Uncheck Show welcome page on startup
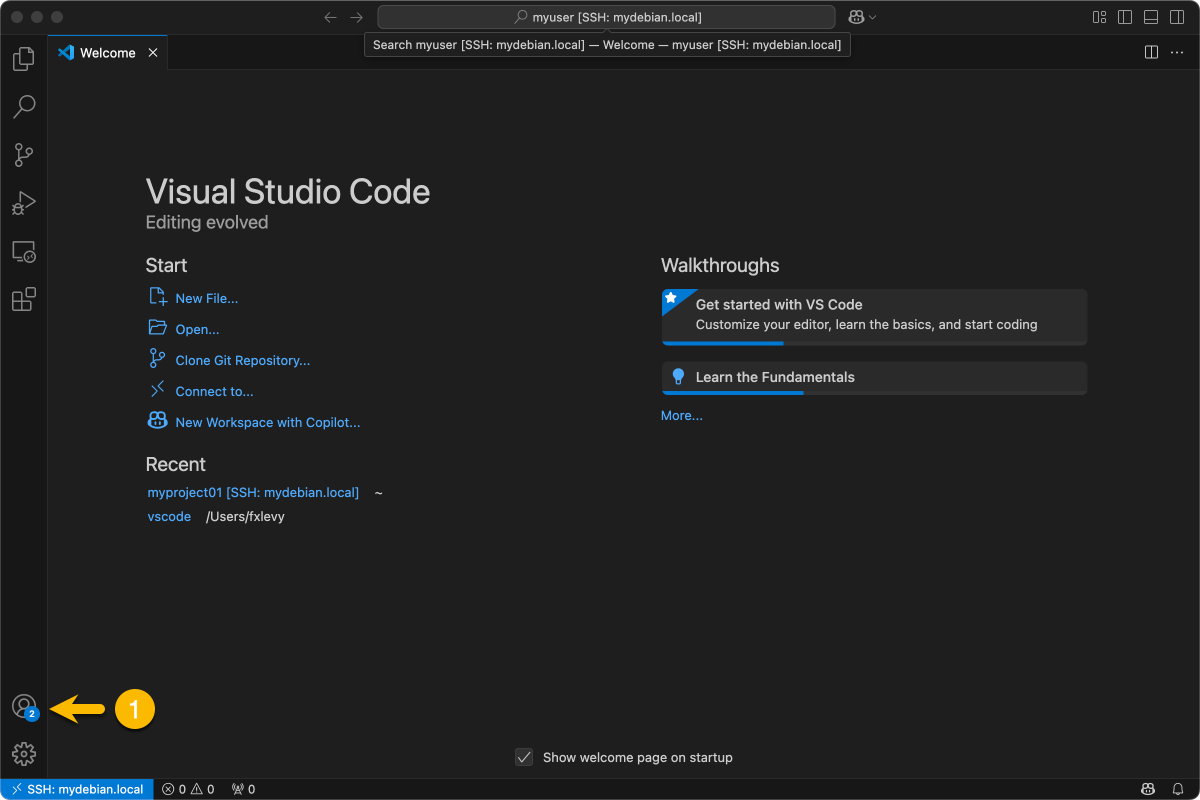Screen dimensions: 1200x800 click(x=524, y=757)
